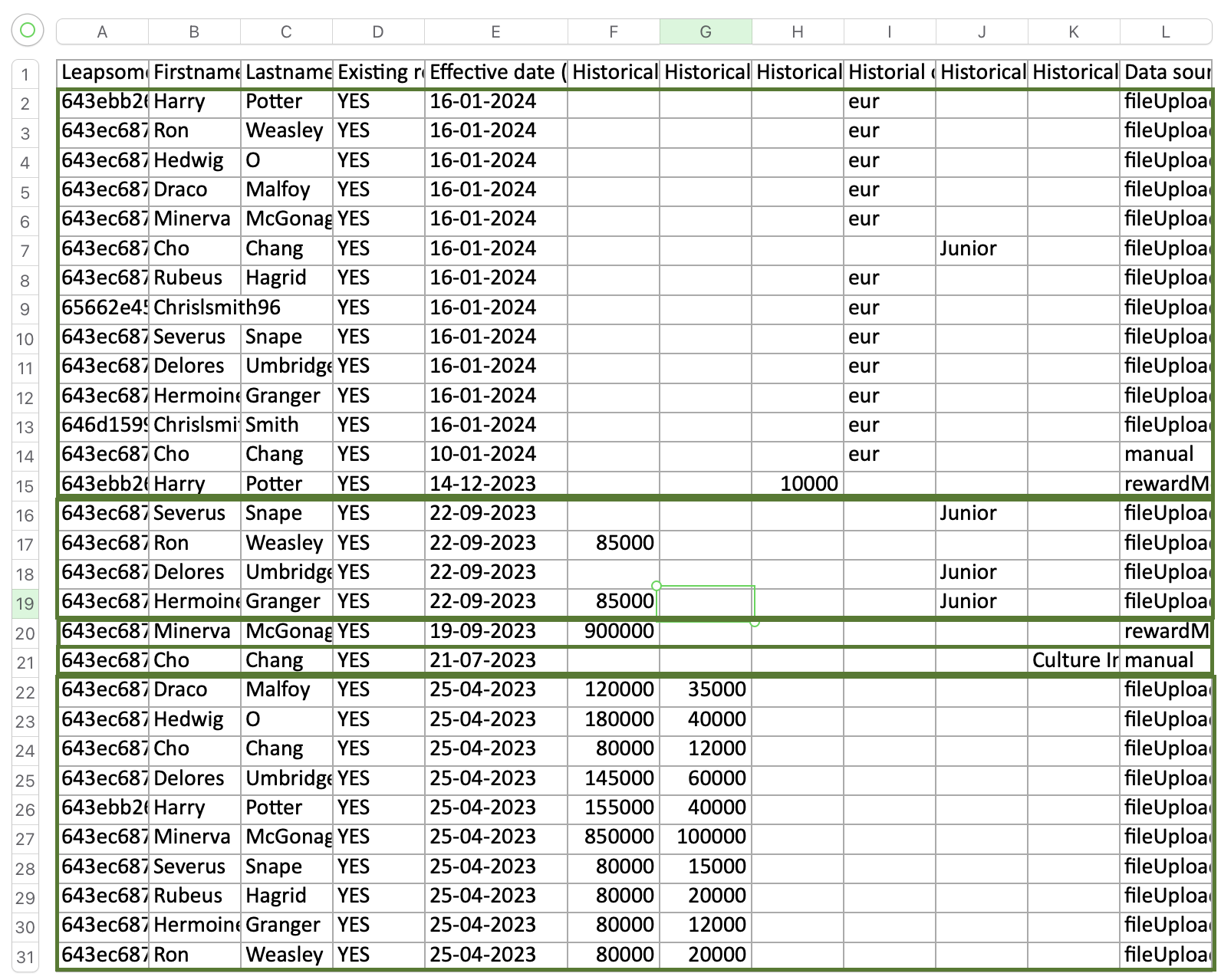Click the cell containing 10000 in column H
Screen dimensions: 1221x980
[x=798, y=485]
